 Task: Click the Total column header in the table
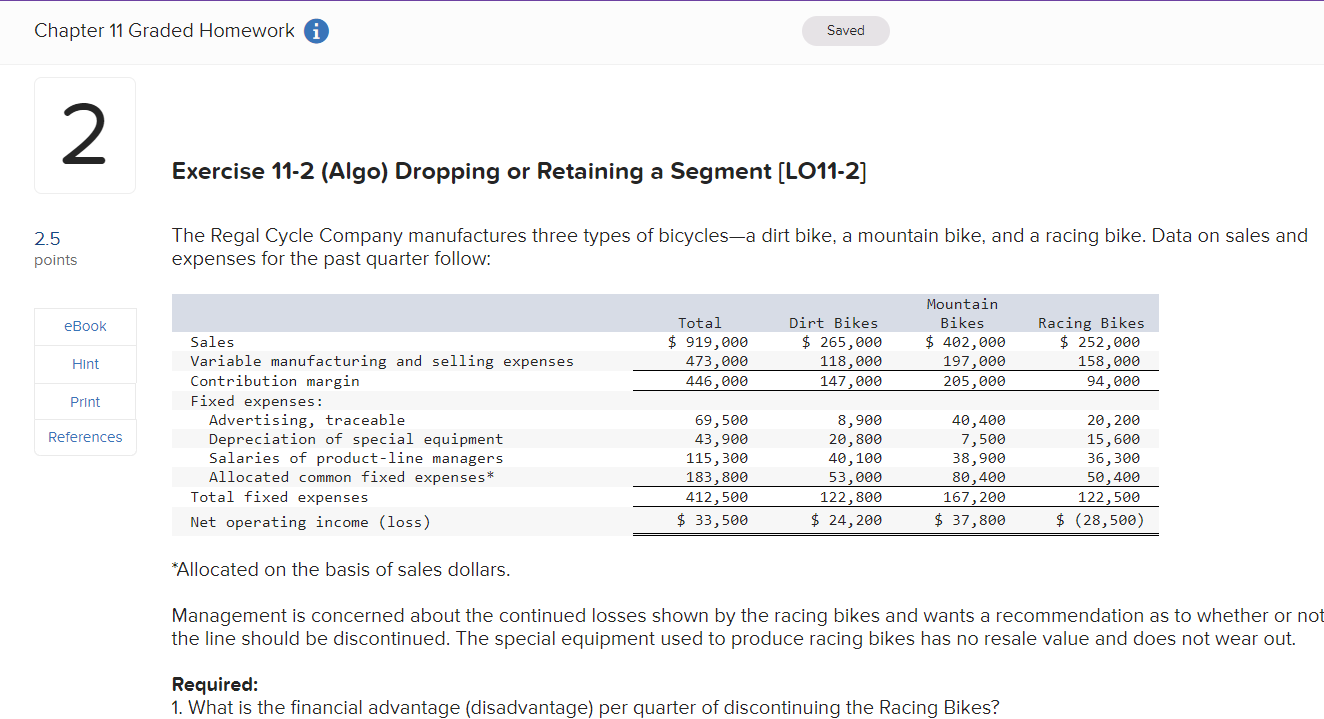(x=699, y=322)
